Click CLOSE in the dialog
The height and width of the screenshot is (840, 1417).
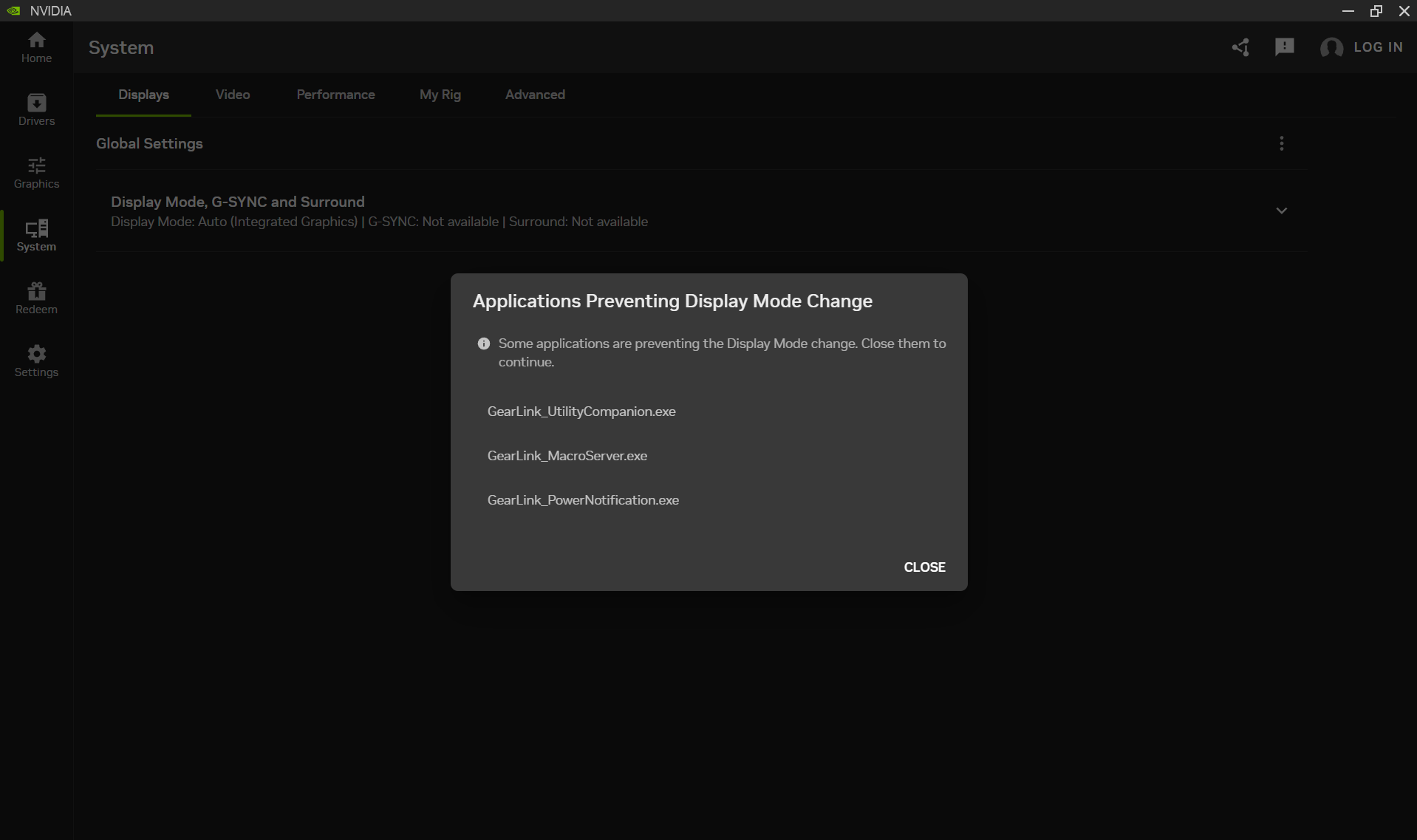(924, 567)
